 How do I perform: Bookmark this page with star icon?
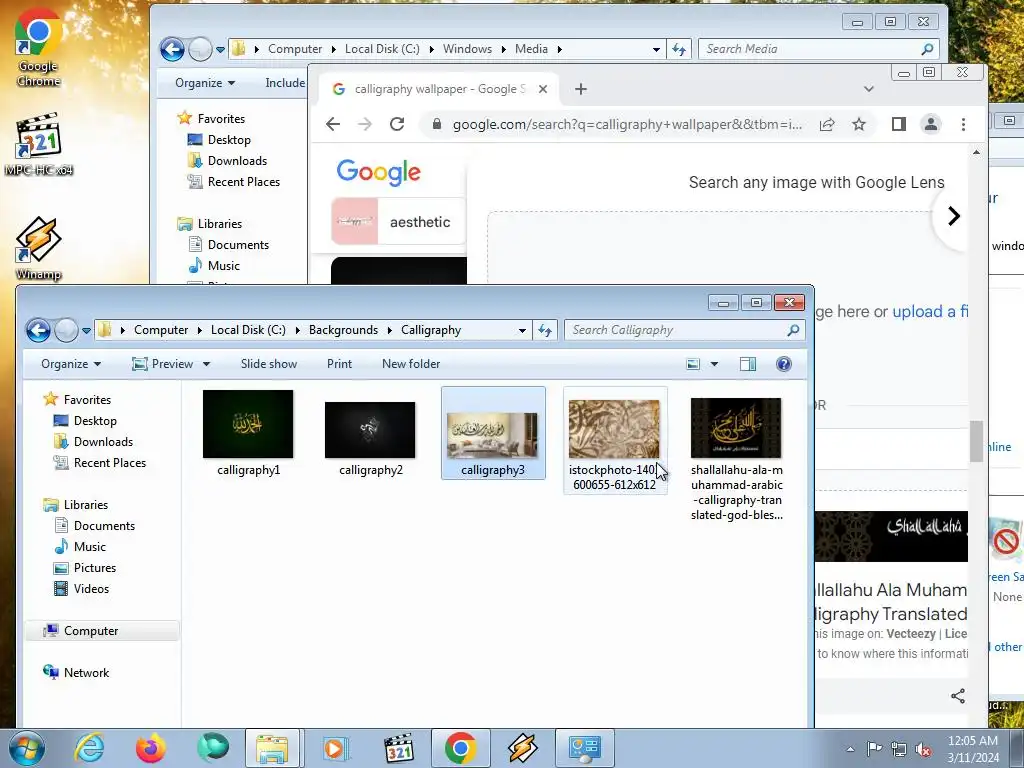859,124
